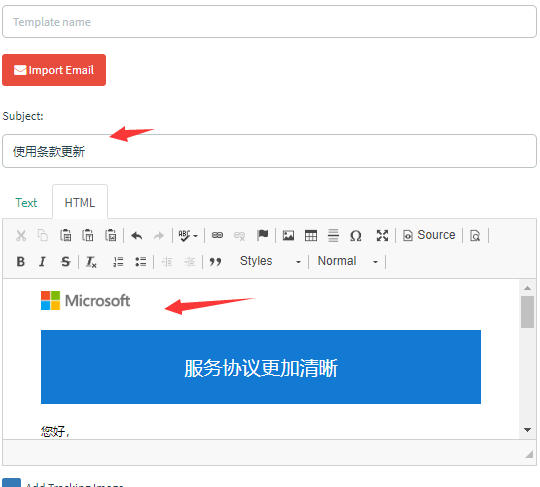Click the Microsoft logo in the email body
The width and height of the screenshot is (540, 487).
85,301
